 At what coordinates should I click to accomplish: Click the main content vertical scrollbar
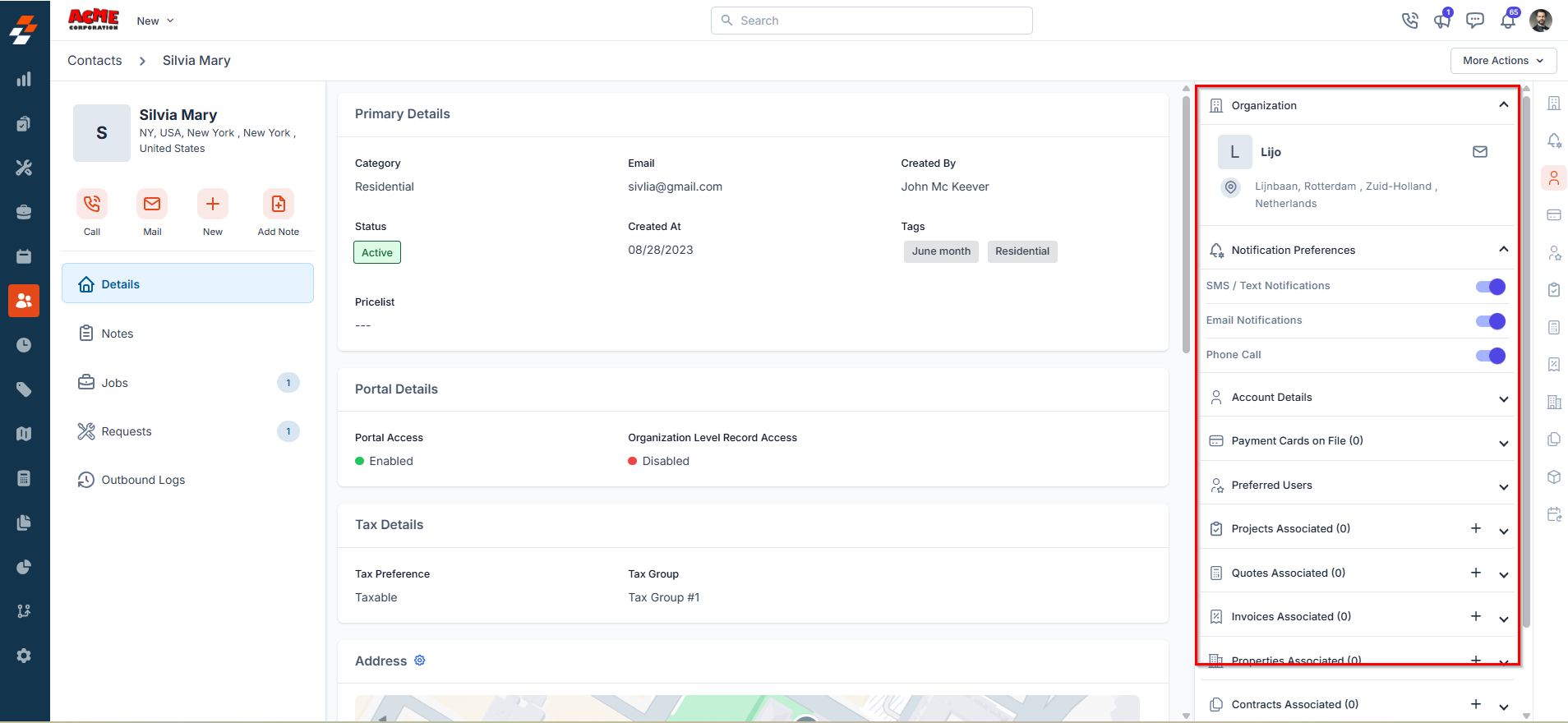pos(1186,225)
